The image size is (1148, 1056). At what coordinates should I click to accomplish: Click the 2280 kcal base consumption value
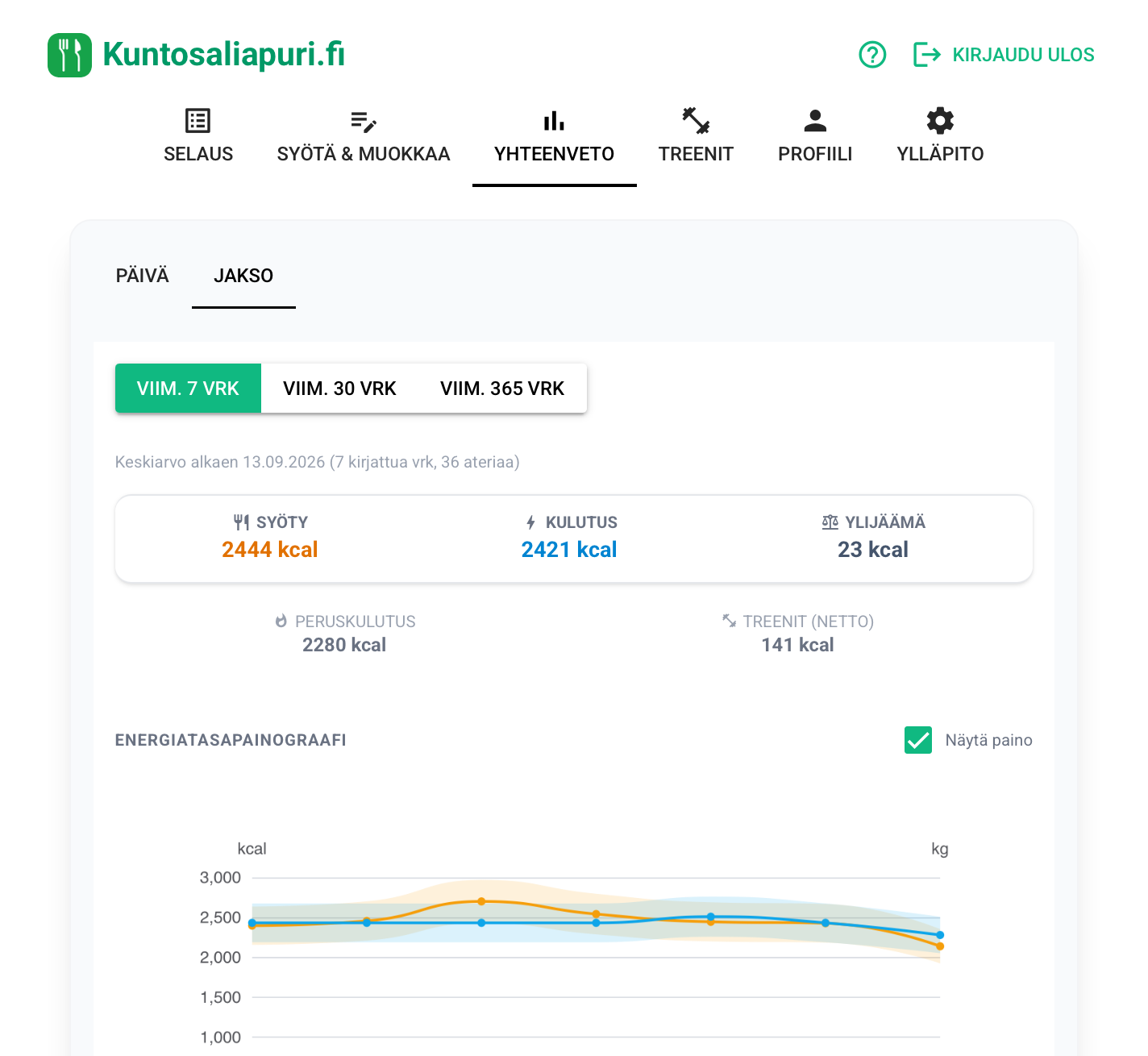(344, 645)
